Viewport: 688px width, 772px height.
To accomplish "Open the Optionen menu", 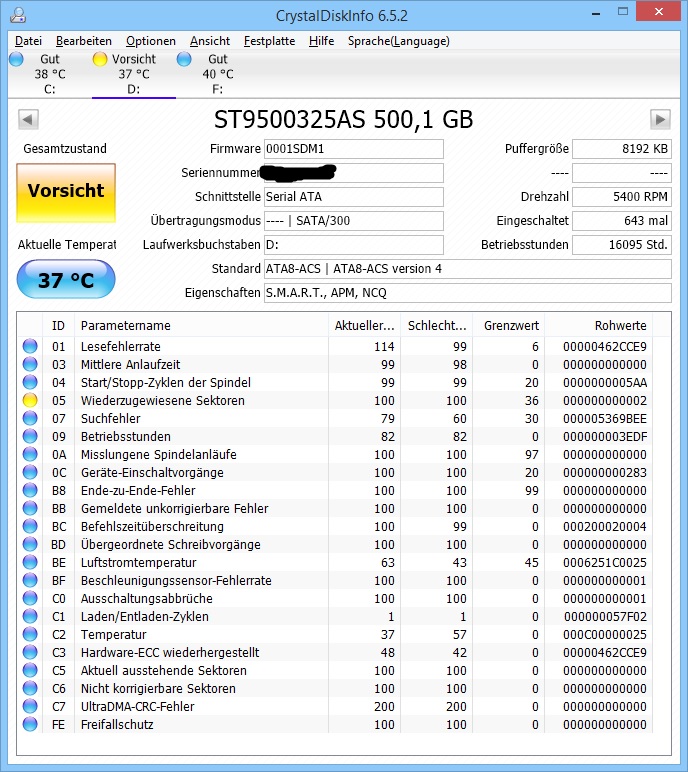I will [x=151, y=41].
